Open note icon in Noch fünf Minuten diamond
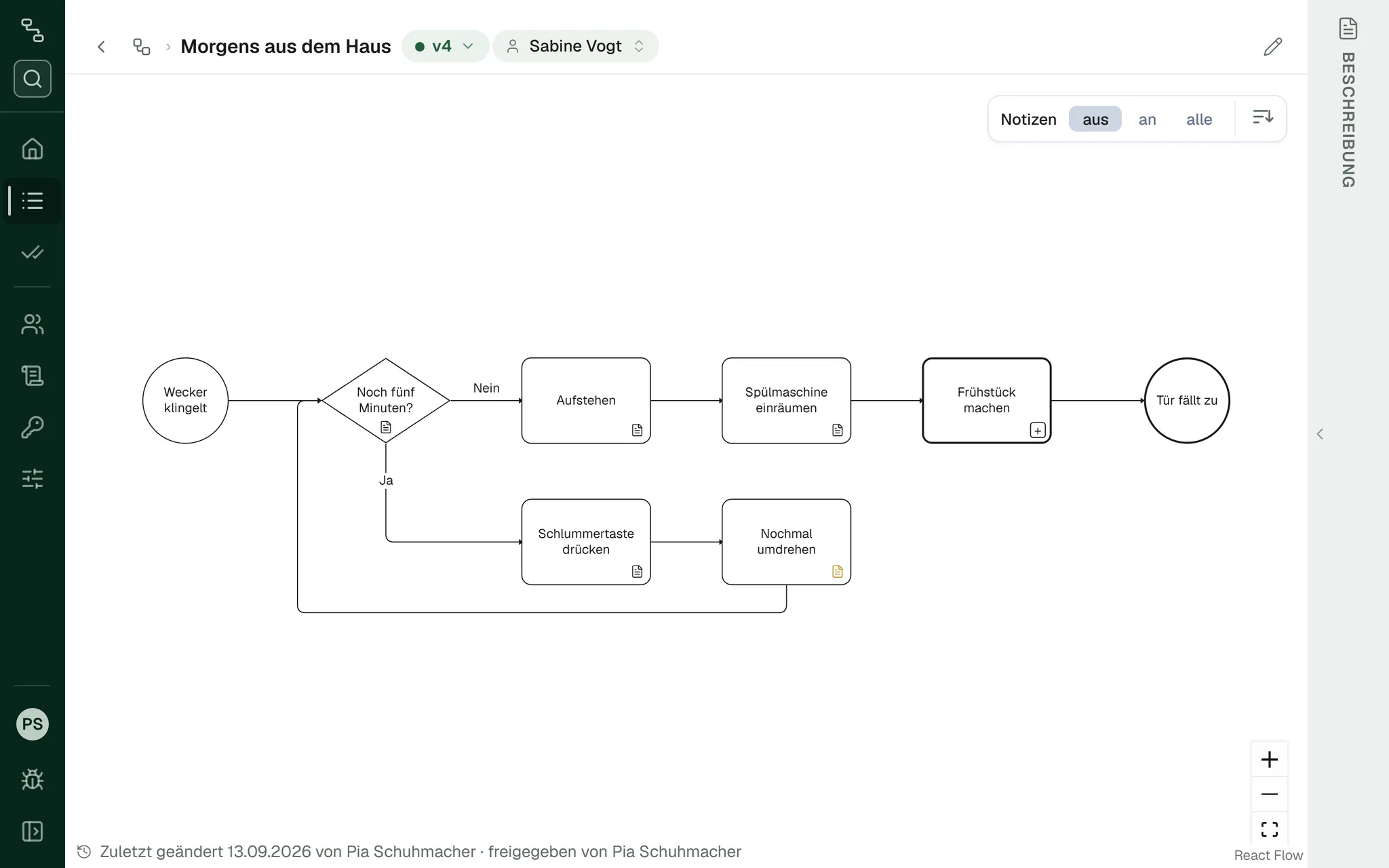Viewport: 1389px width, 868px height. [x=386, y=427]
